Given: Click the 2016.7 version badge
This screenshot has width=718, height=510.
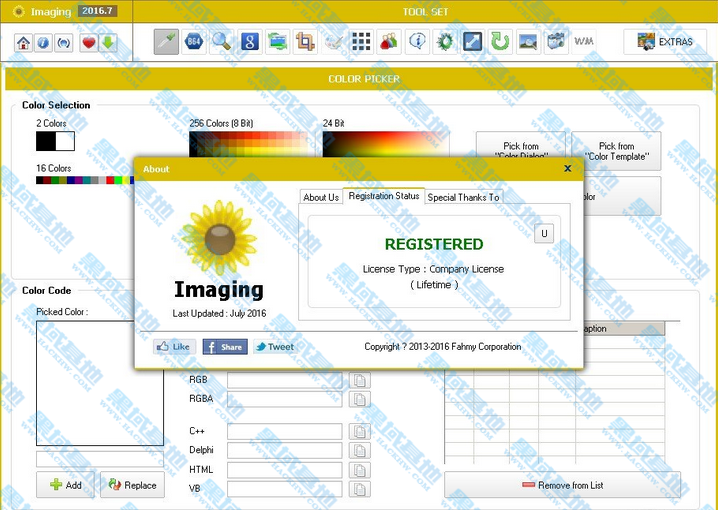Looking at the screenshot, I should point(97,11).
